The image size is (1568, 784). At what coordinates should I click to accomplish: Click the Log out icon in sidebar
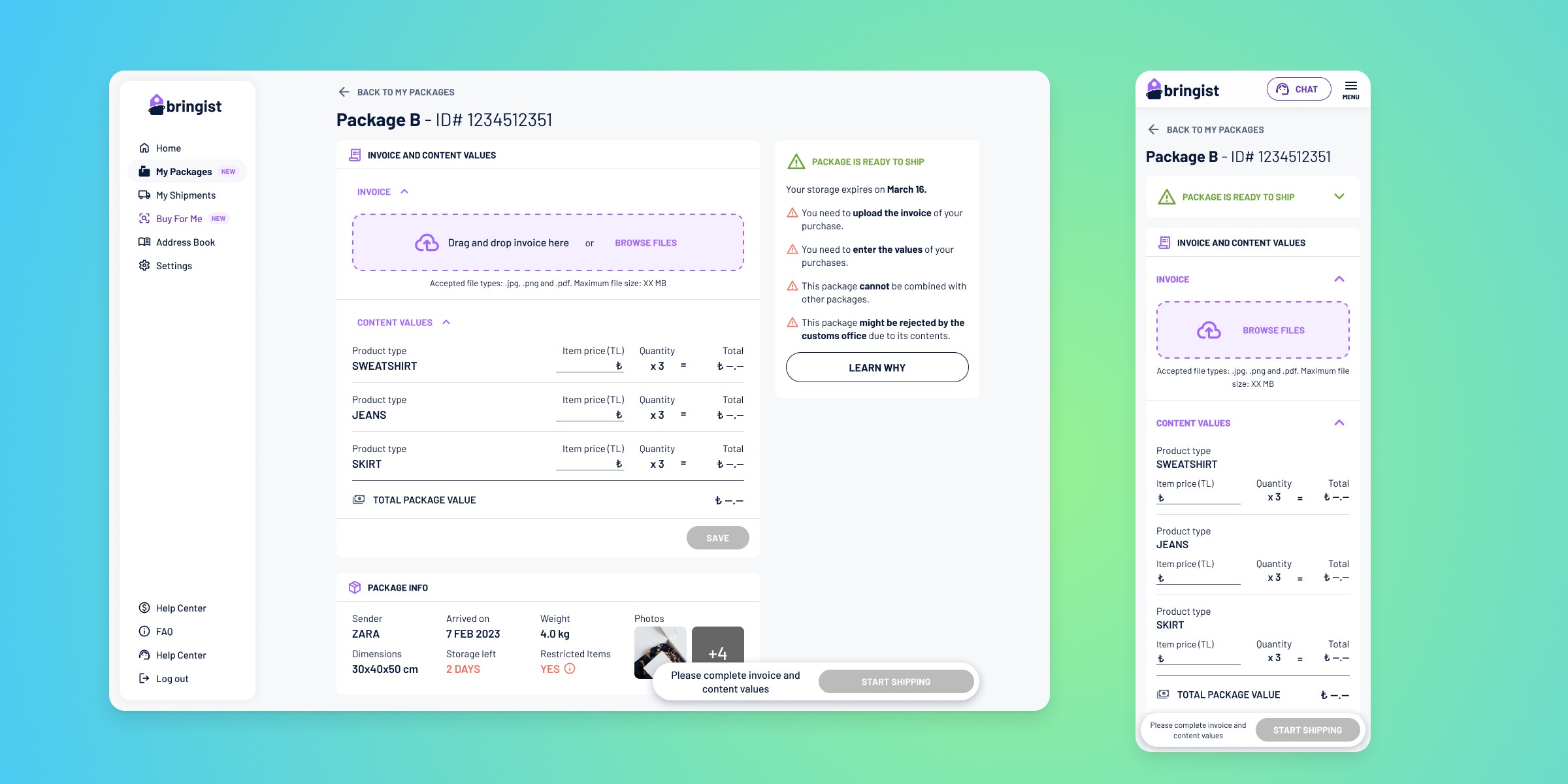pyautogui.click(x=144, y=679)
